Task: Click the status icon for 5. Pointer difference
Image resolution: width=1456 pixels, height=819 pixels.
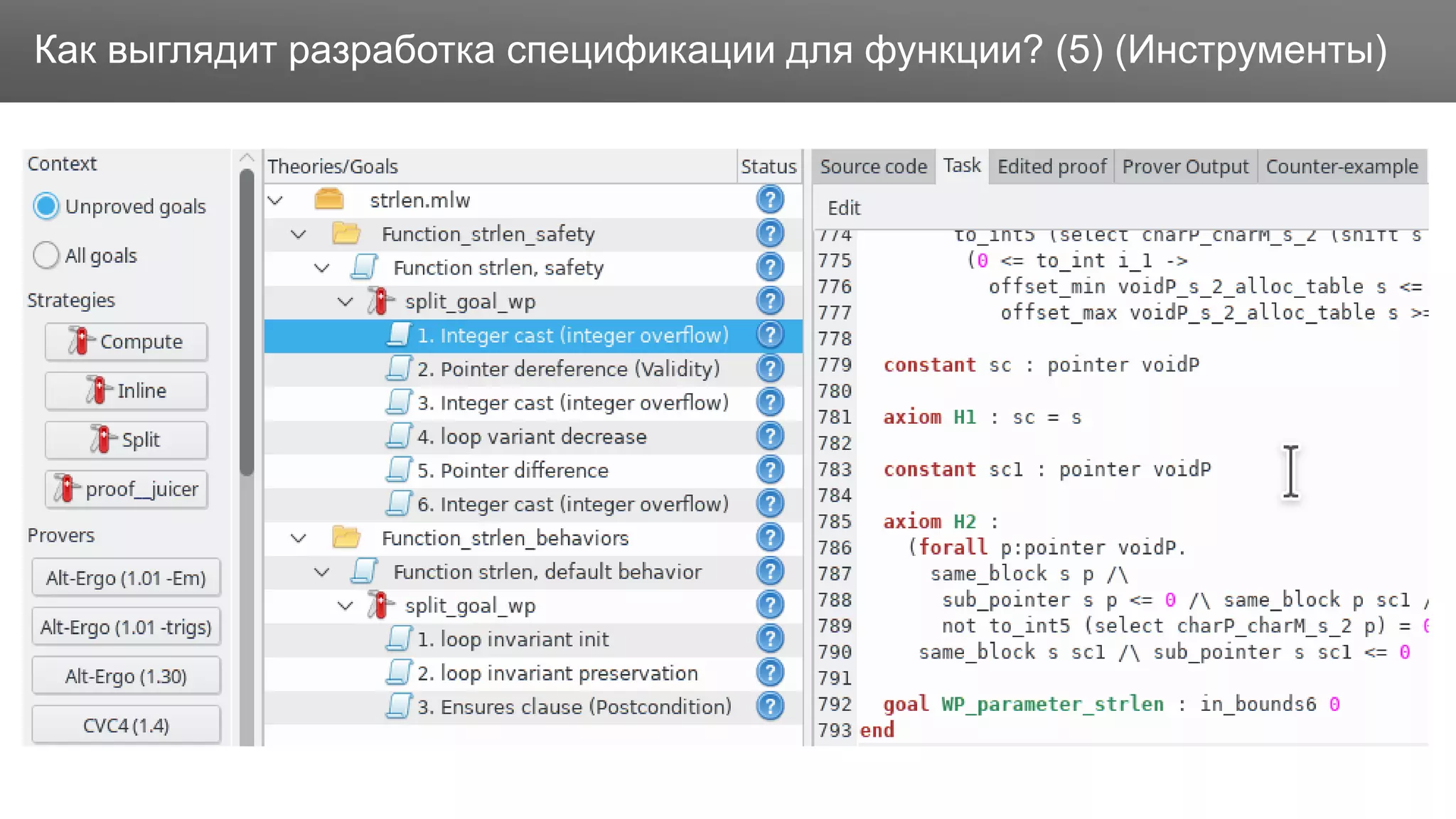Action: [x=770, y=470]
